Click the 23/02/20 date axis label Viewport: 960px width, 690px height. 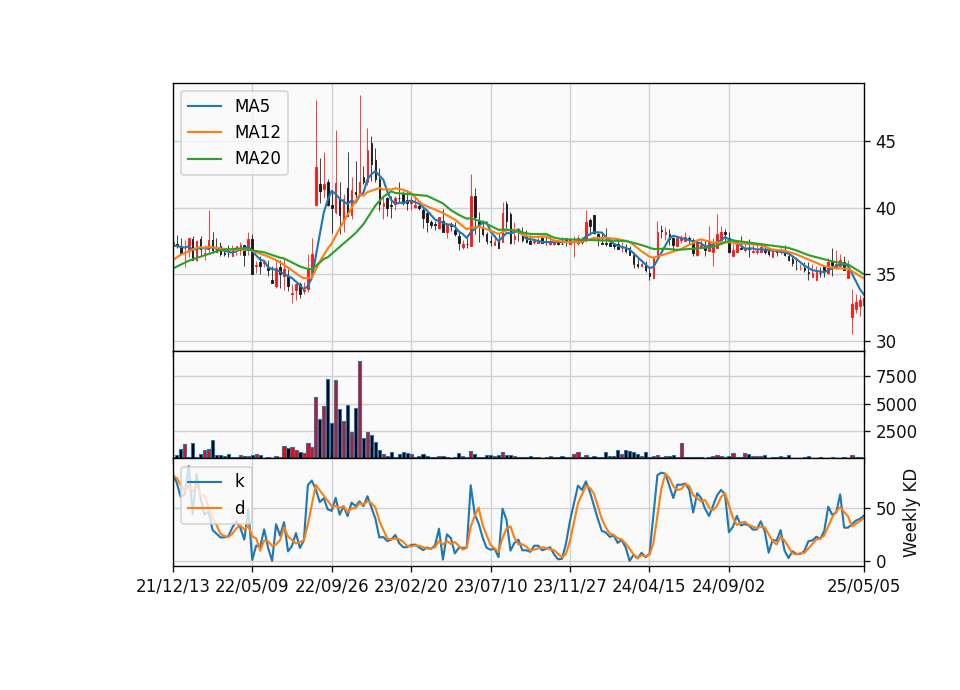coord(411,586)
